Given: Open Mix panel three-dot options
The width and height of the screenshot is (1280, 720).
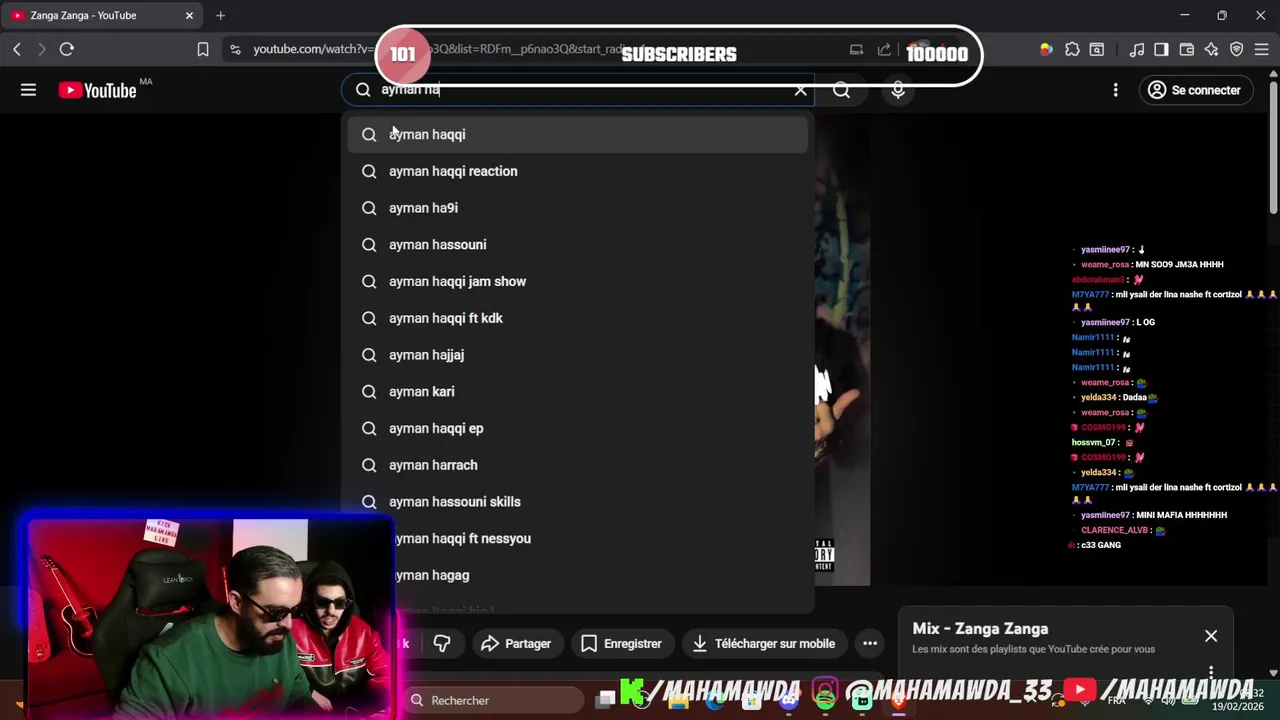Looking at the screenshot, I should pos(1211,672).
